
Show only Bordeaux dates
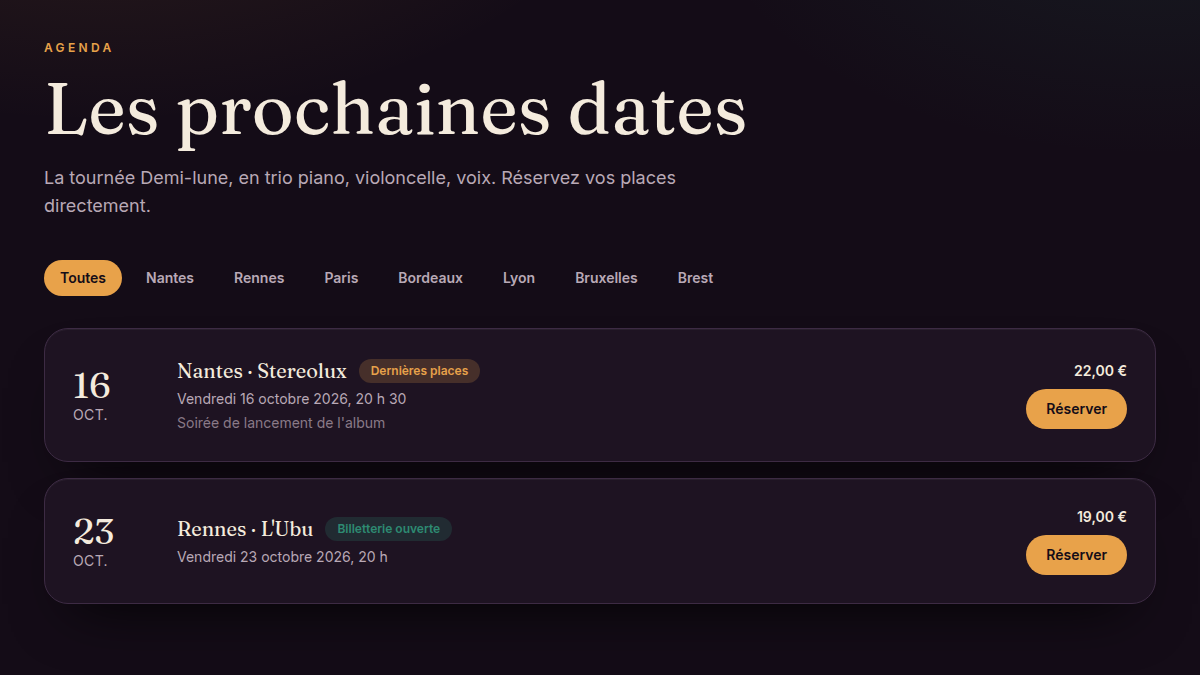pos(430,278)
